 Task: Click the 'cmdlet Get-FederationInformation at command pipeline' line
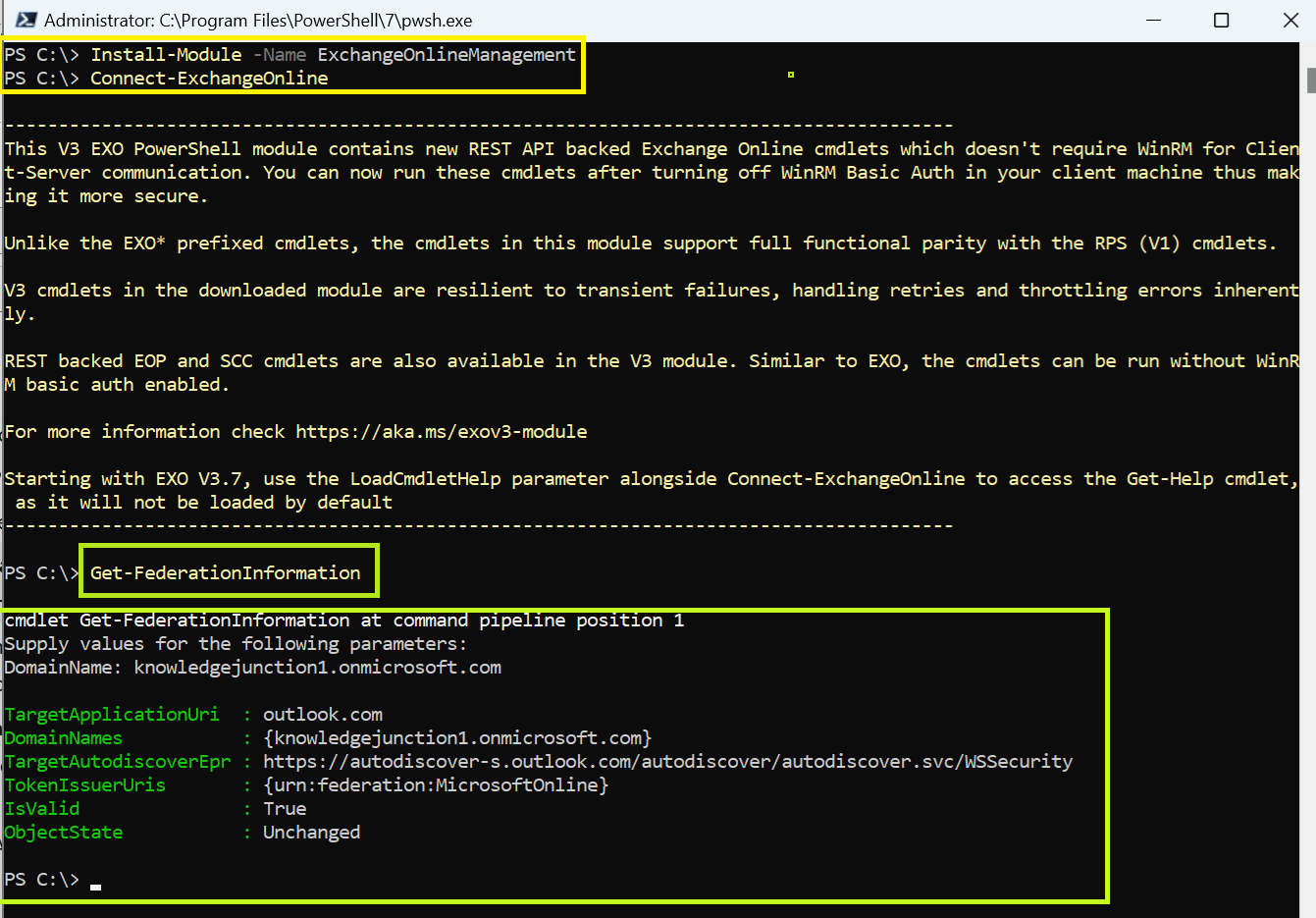[344, 621]
